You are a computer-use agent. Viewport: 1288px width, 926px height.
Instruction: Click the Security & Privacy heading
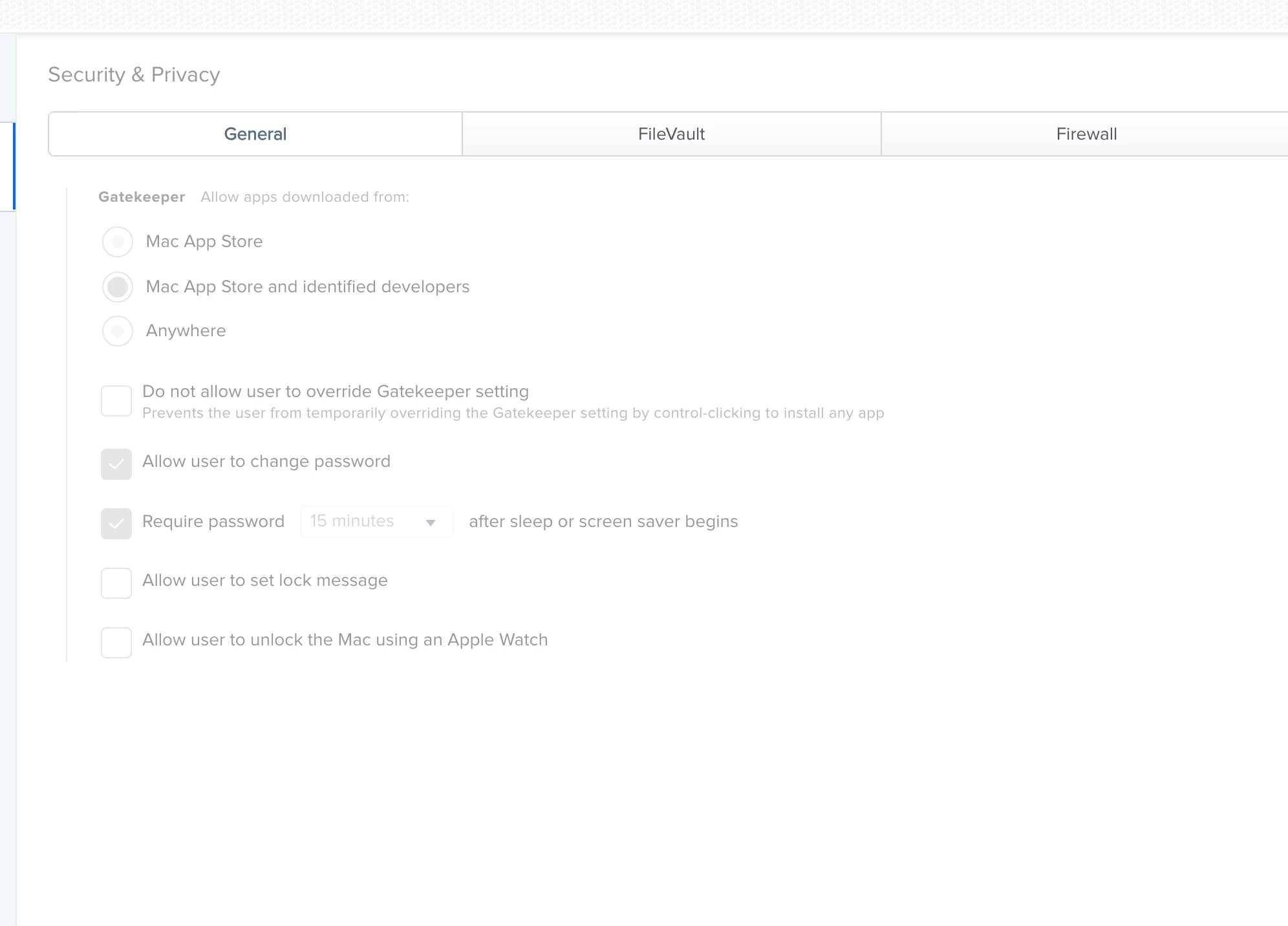[134, 75]
